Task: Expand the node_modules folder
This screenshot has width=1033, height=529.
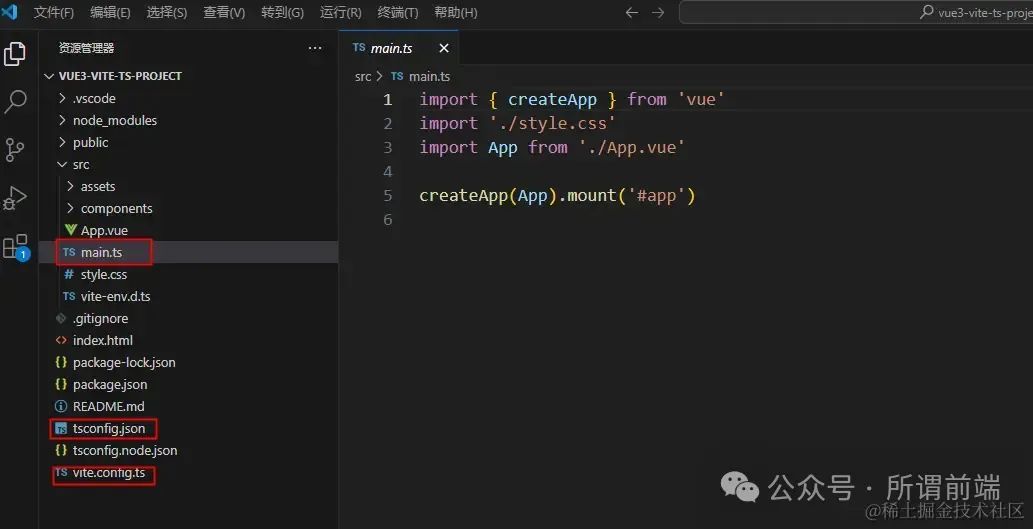Action: (x=114, y=120)
